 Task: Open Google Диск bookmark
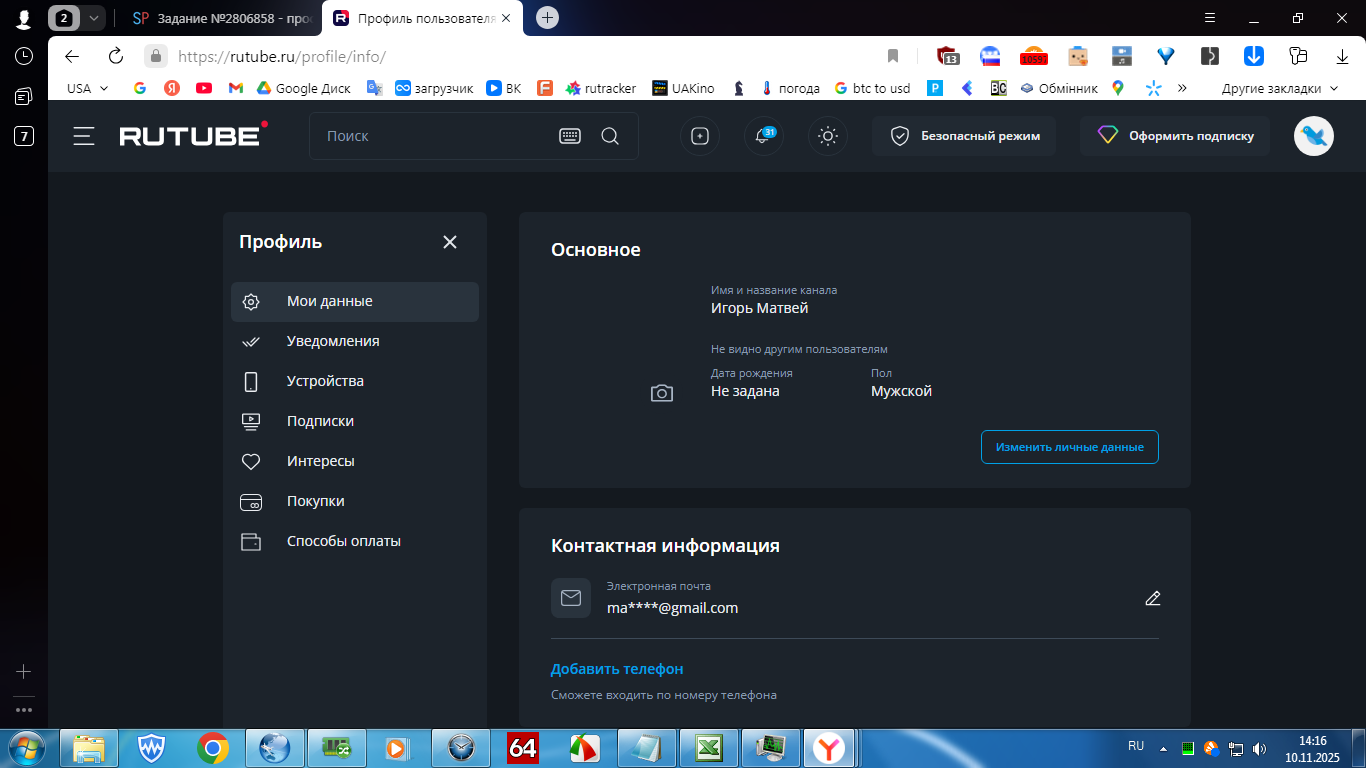tap(304, 88)
